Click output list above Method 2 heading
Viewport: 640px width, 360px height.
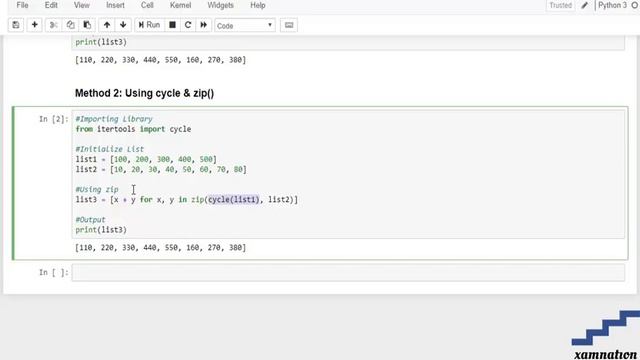click(160, 60)
